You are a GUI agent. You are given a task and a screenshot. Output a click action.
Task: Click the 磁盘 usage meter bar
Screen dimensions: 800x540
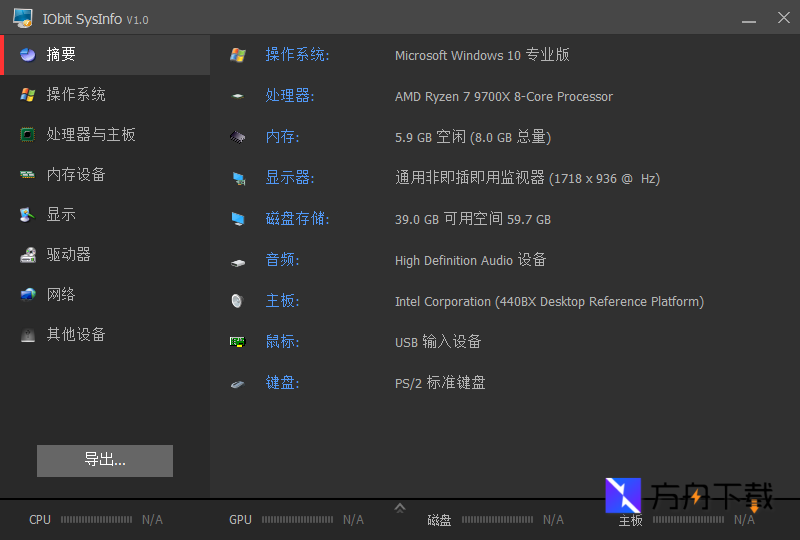tap(497, 520)
